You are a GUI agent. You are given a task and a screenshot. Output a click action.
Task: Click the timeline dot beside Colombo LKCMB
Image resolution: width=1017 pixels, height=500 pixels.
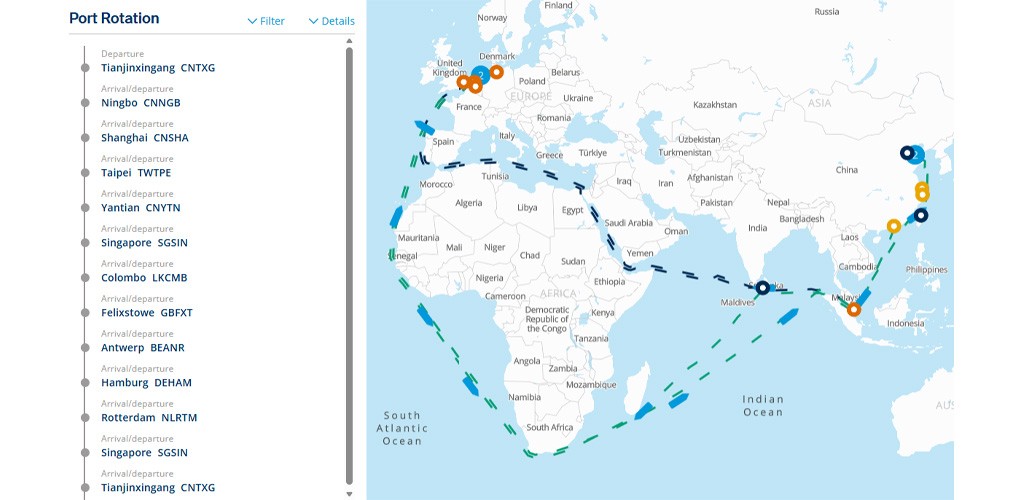coord(84,278)
